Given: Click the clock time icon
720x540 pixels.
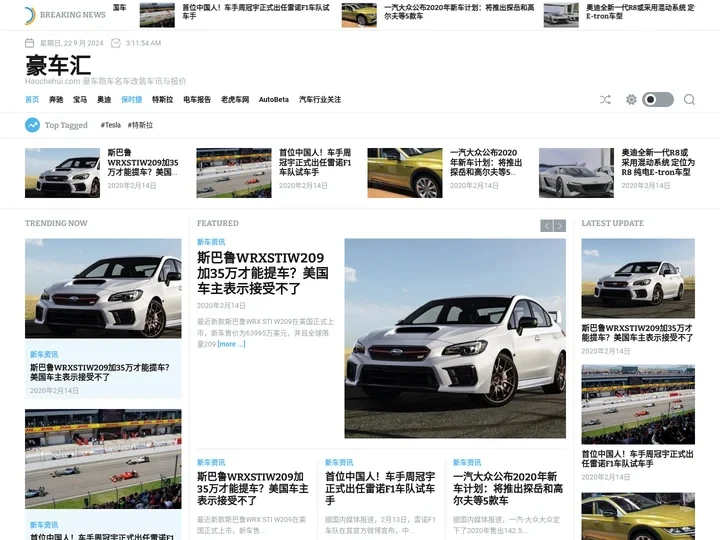Looking at the screenshot, I should (116, 43).
